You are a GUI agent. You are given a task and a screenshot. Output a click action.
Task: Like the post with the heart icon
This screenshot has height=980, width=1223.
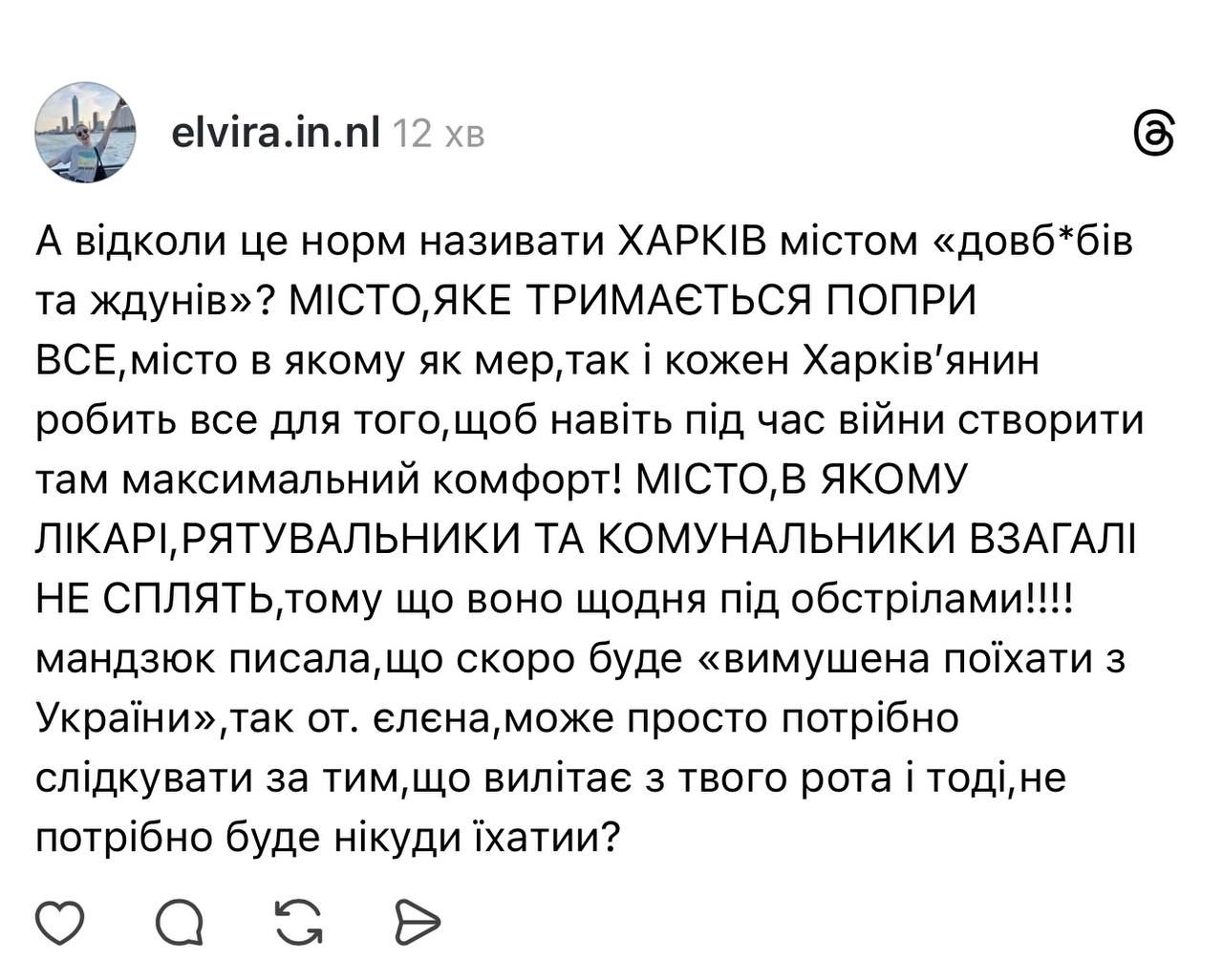pyautogui.click(x=60, y=923)
